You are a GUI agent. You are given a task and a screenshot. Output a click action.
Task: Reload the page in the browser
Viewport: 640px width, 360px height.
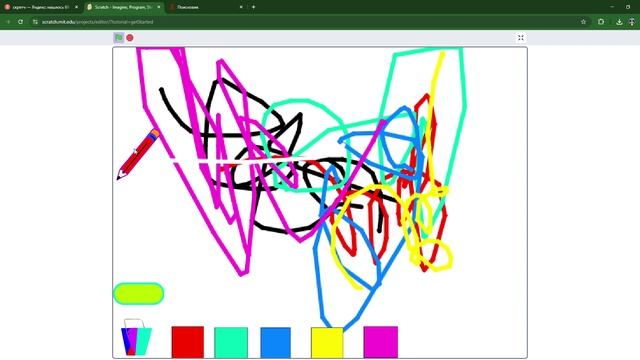tap(20, 22)
